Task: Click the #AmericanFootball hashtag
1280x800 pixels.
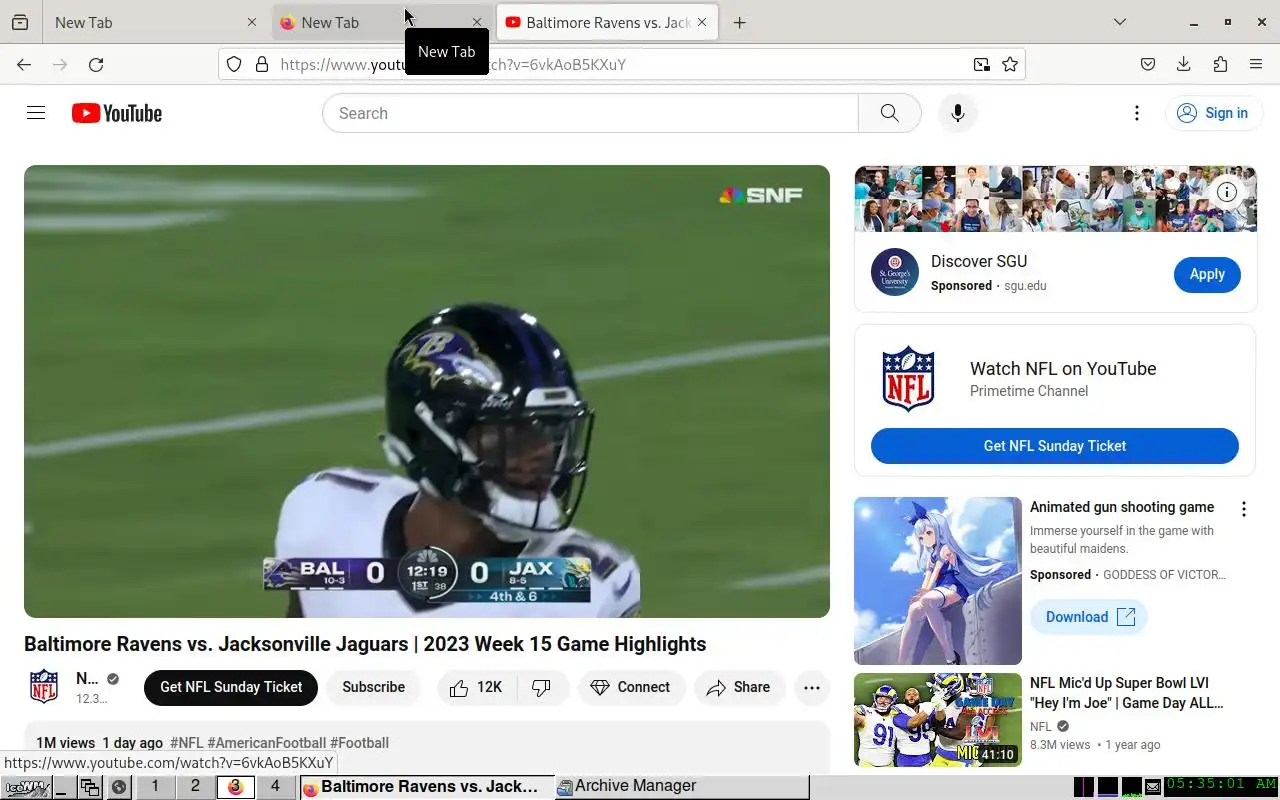Action: tap(267, 743)
